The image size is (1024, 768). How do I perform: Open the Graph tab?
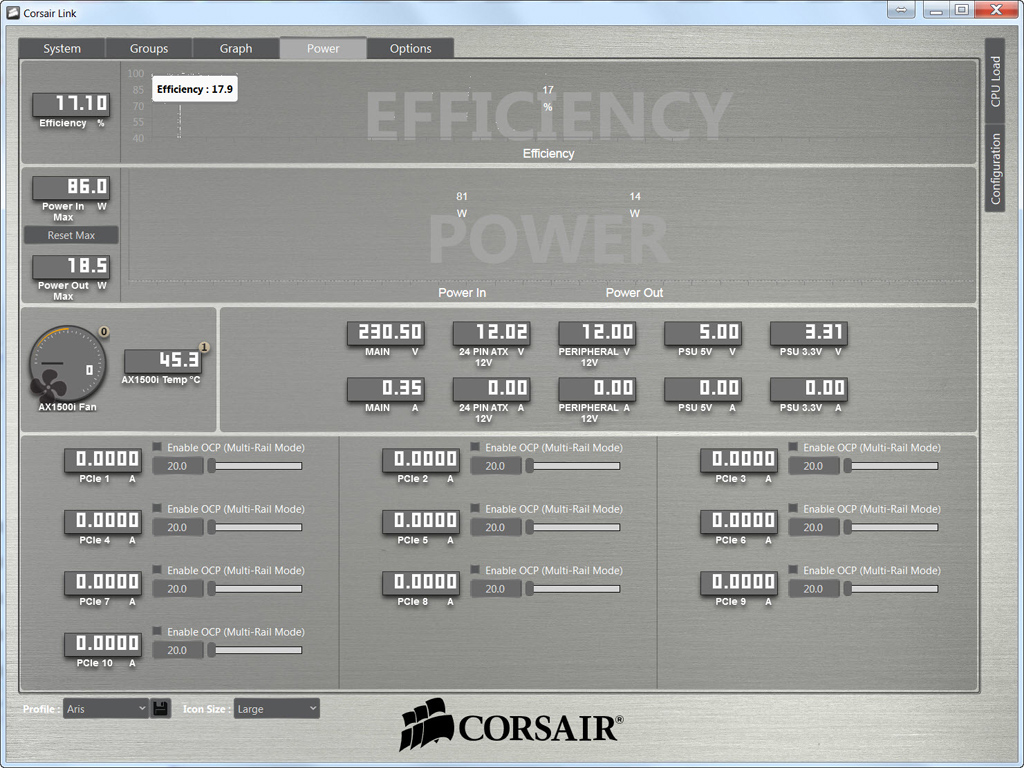click(x=236, y=48)
